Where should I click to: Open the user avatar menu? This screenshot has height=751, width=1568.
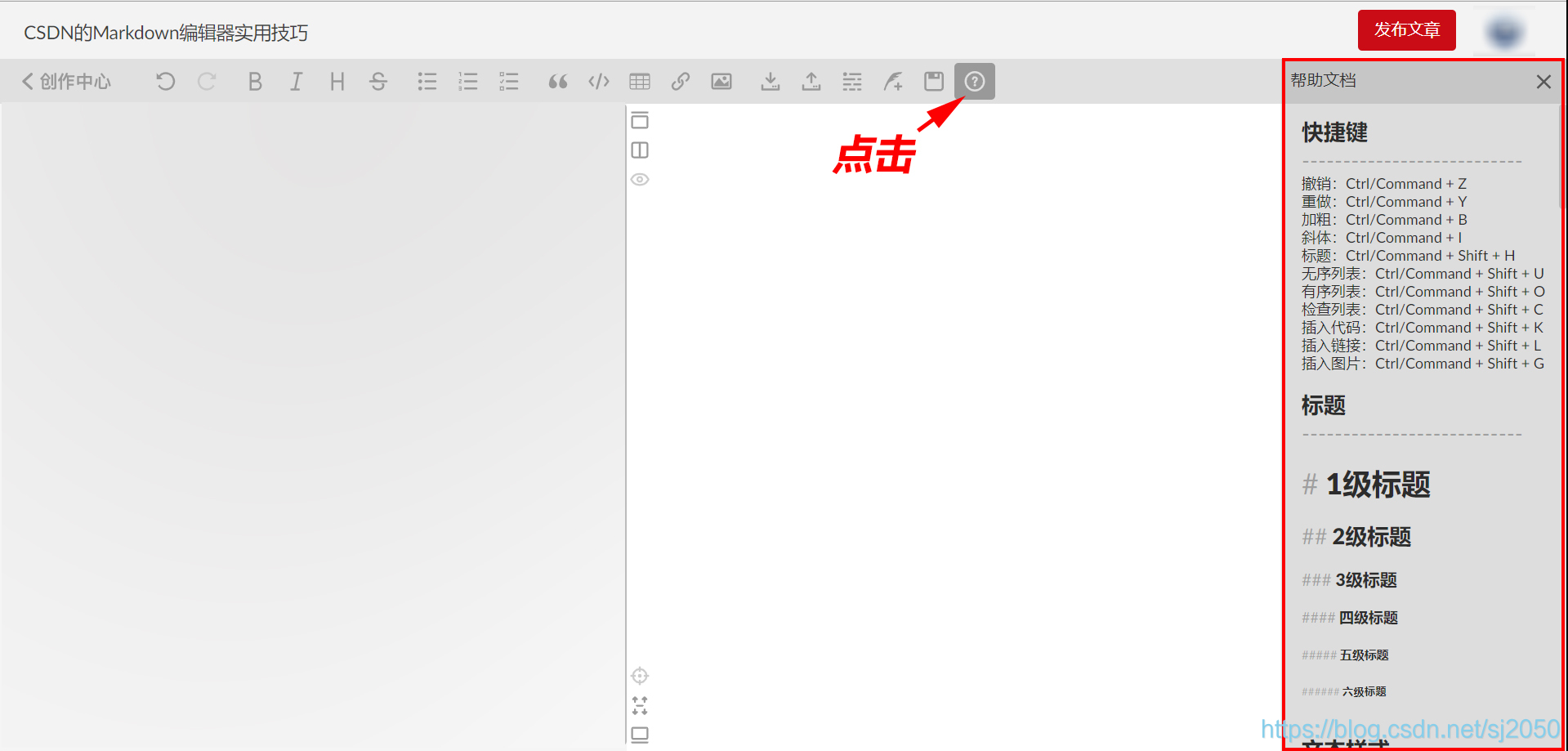[1504, 32]
